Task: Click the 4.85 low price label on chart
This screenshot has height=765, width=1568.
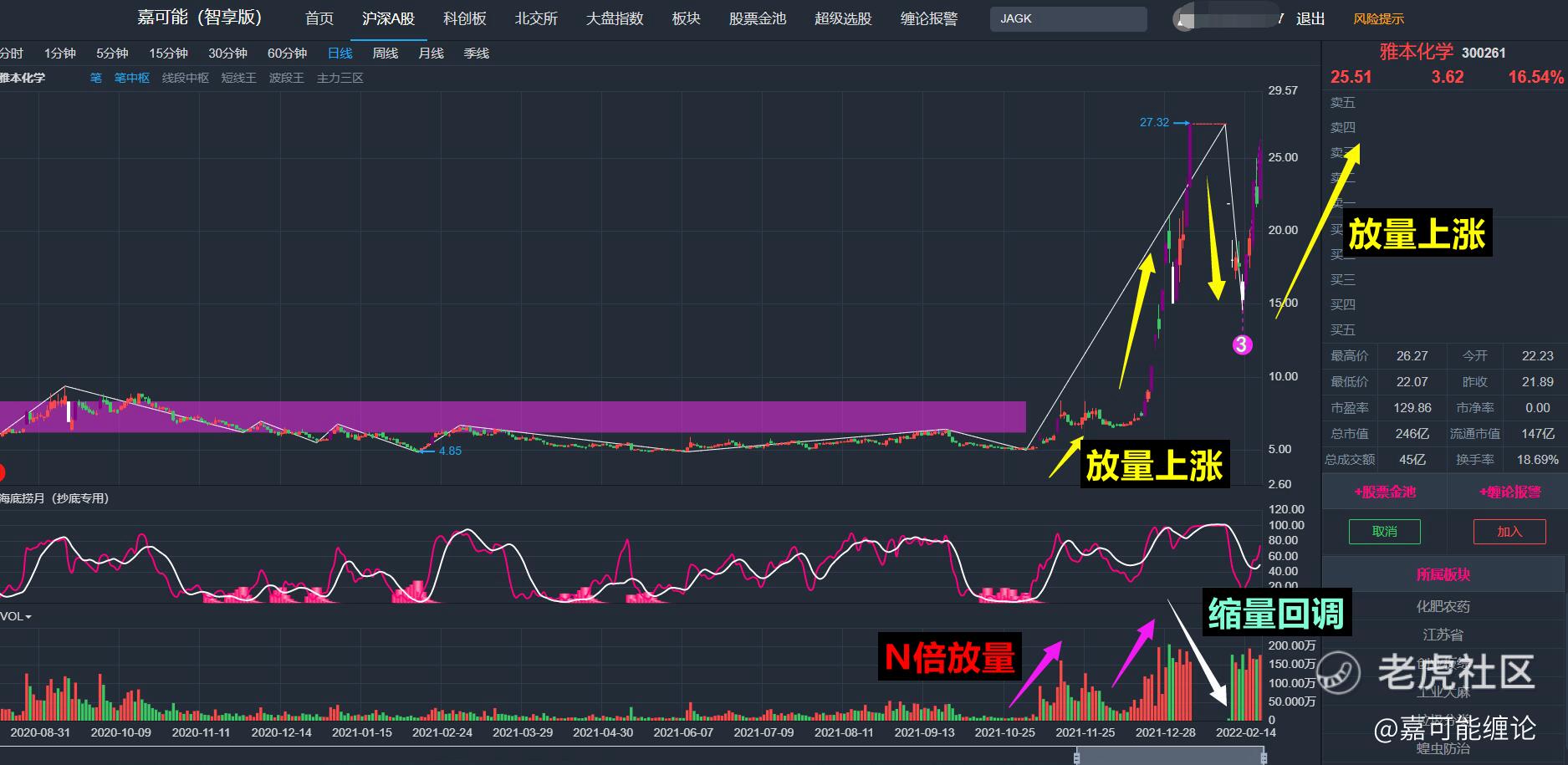Action: pos(450,451)
